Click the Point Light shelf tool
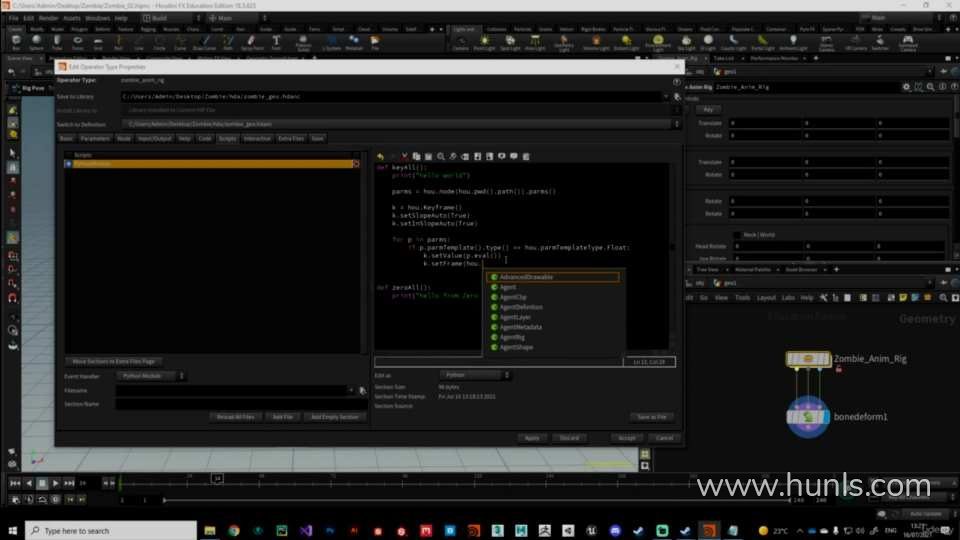Screen dimensions: 960x540 [x=484, y=42]
